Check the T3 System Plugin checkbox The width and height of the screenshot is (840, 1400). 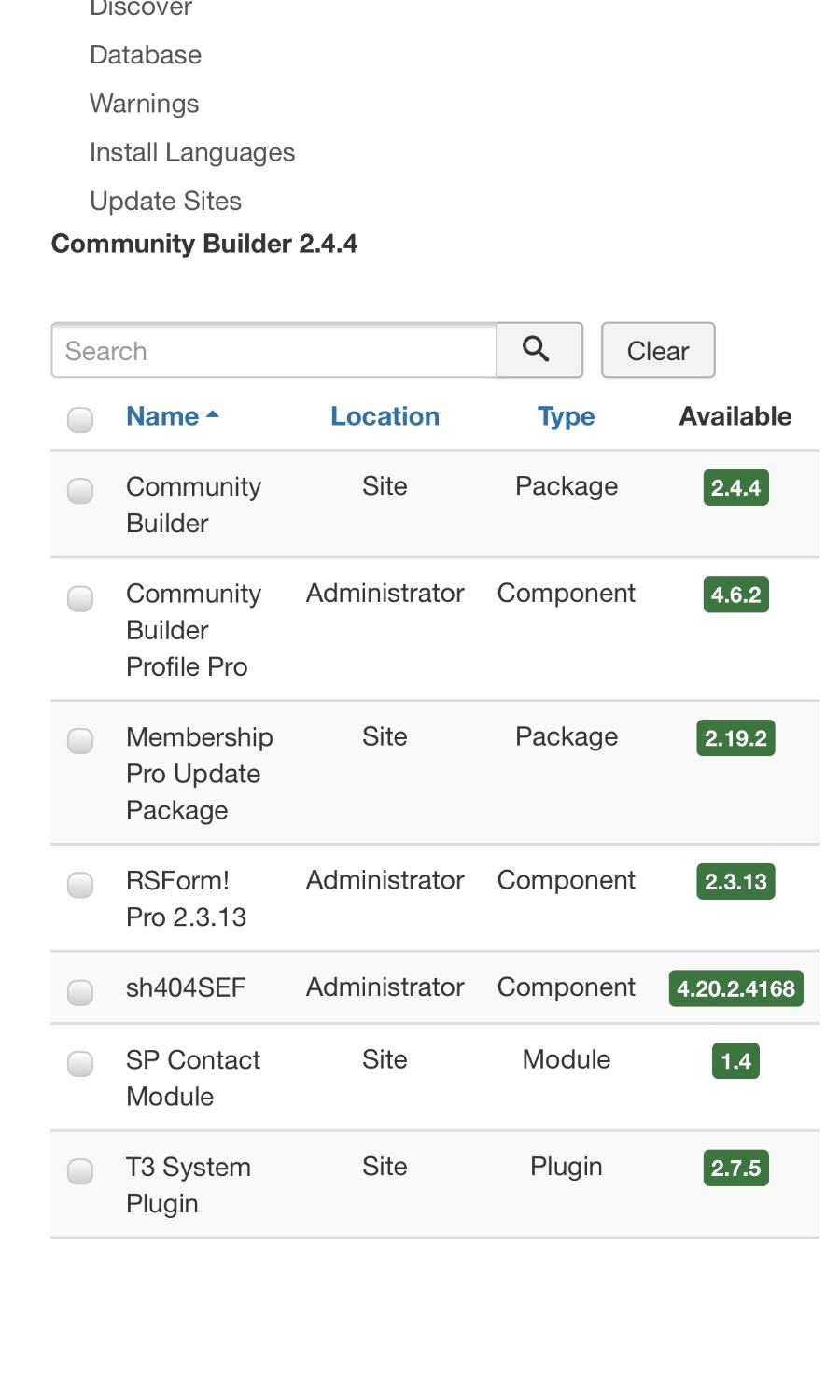coord(80,1170)
